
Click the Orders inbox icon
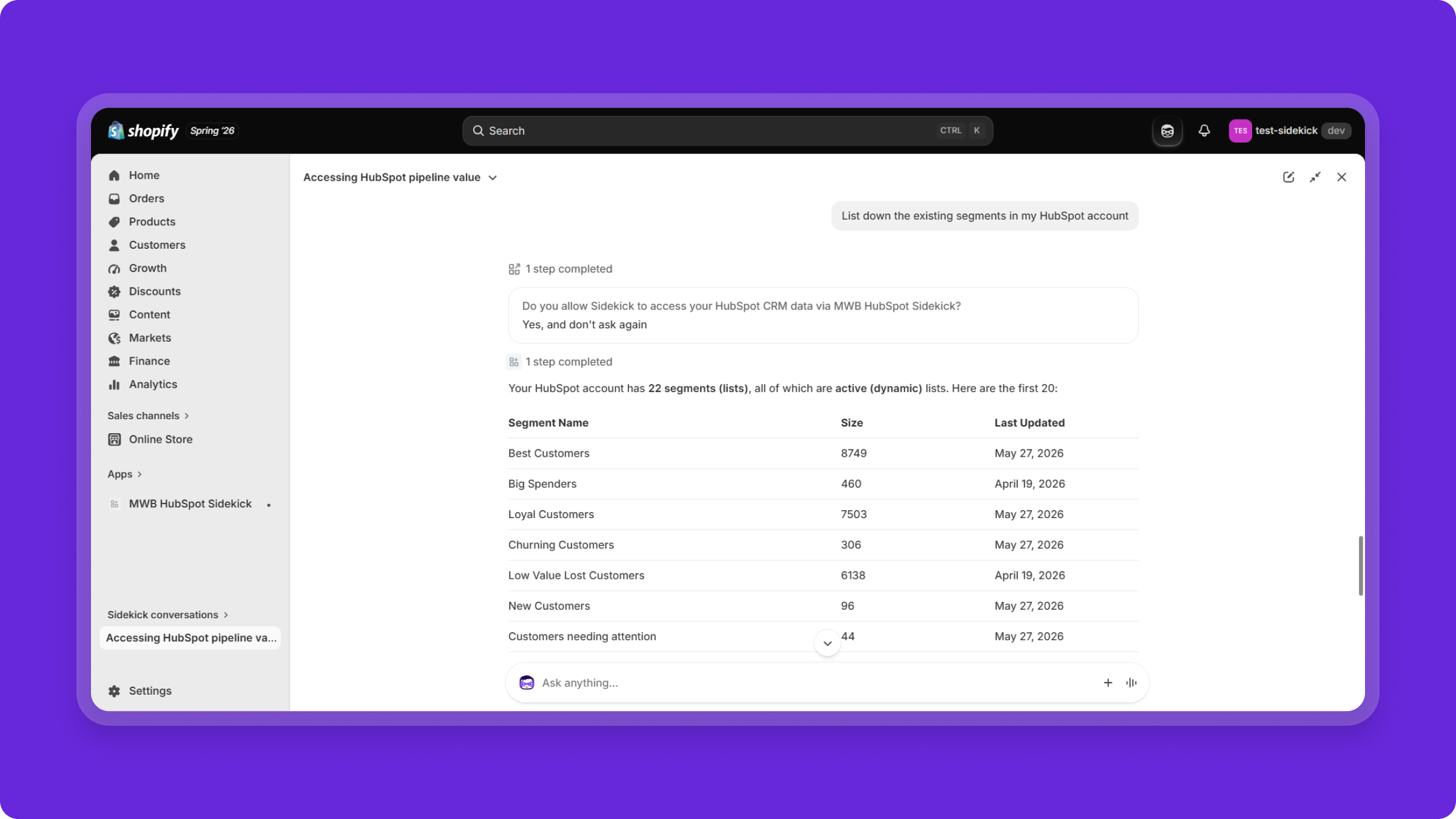click(x=114, y=198)
